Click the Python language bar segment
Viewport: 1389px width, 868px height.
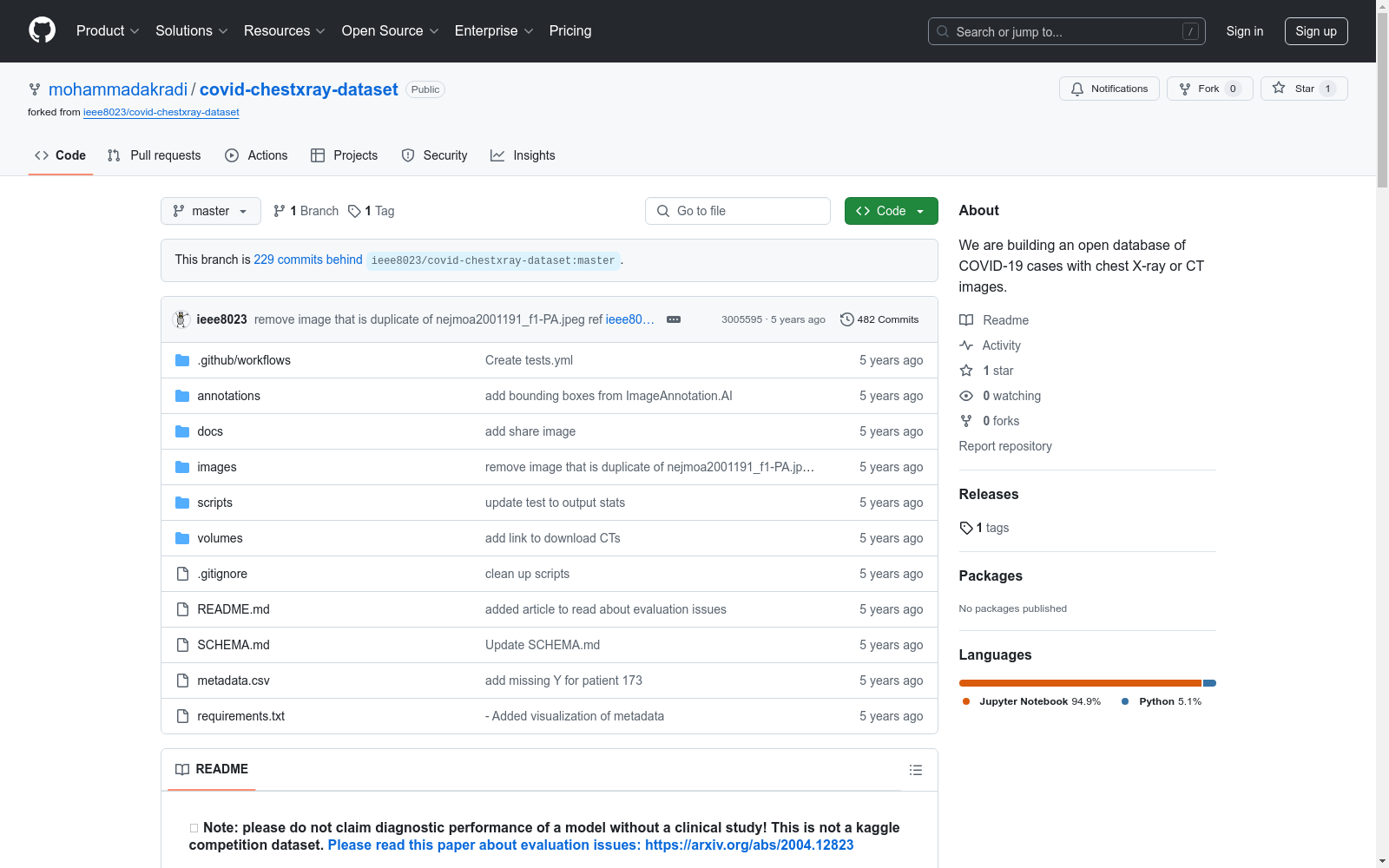[1209, 683]
